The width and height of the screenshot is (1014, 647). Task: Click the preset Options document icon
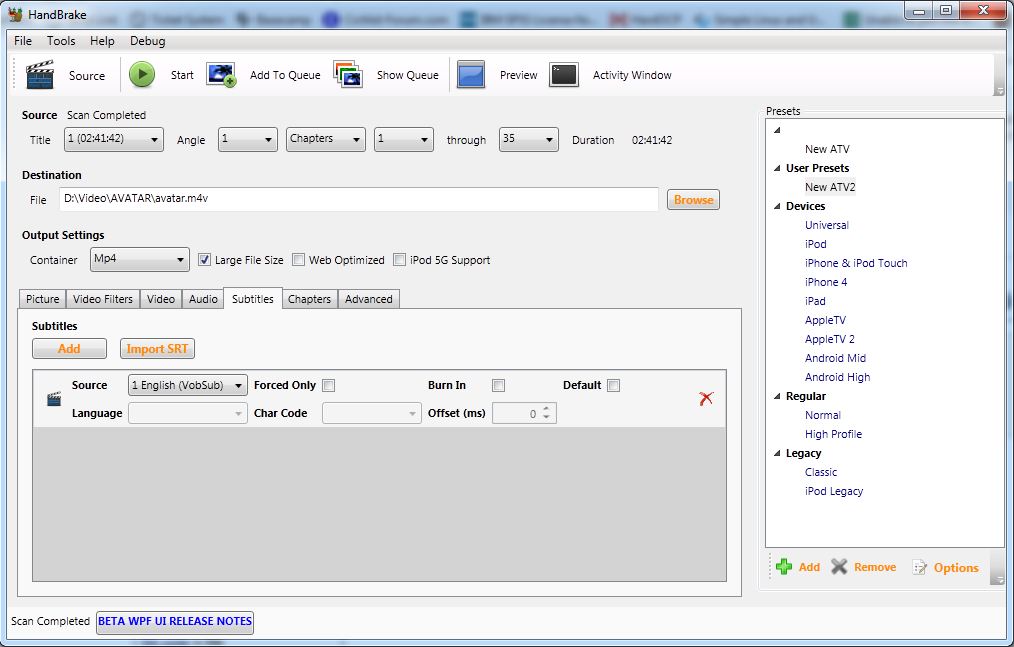(x=919, y=567)
